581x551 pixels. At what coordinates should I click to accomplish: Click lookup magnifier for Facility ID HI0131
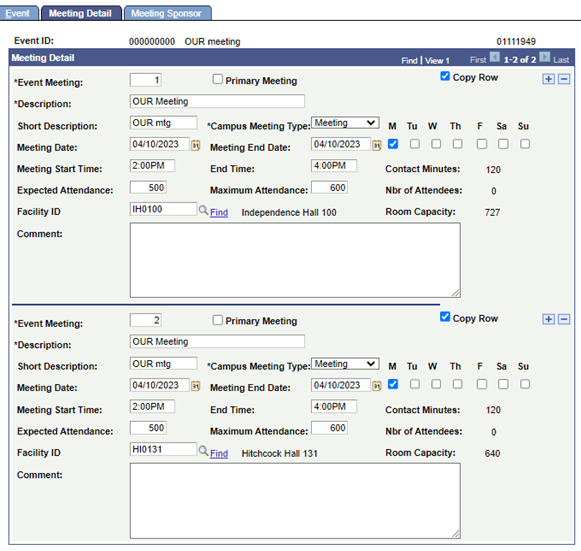[x=203, y=451]
